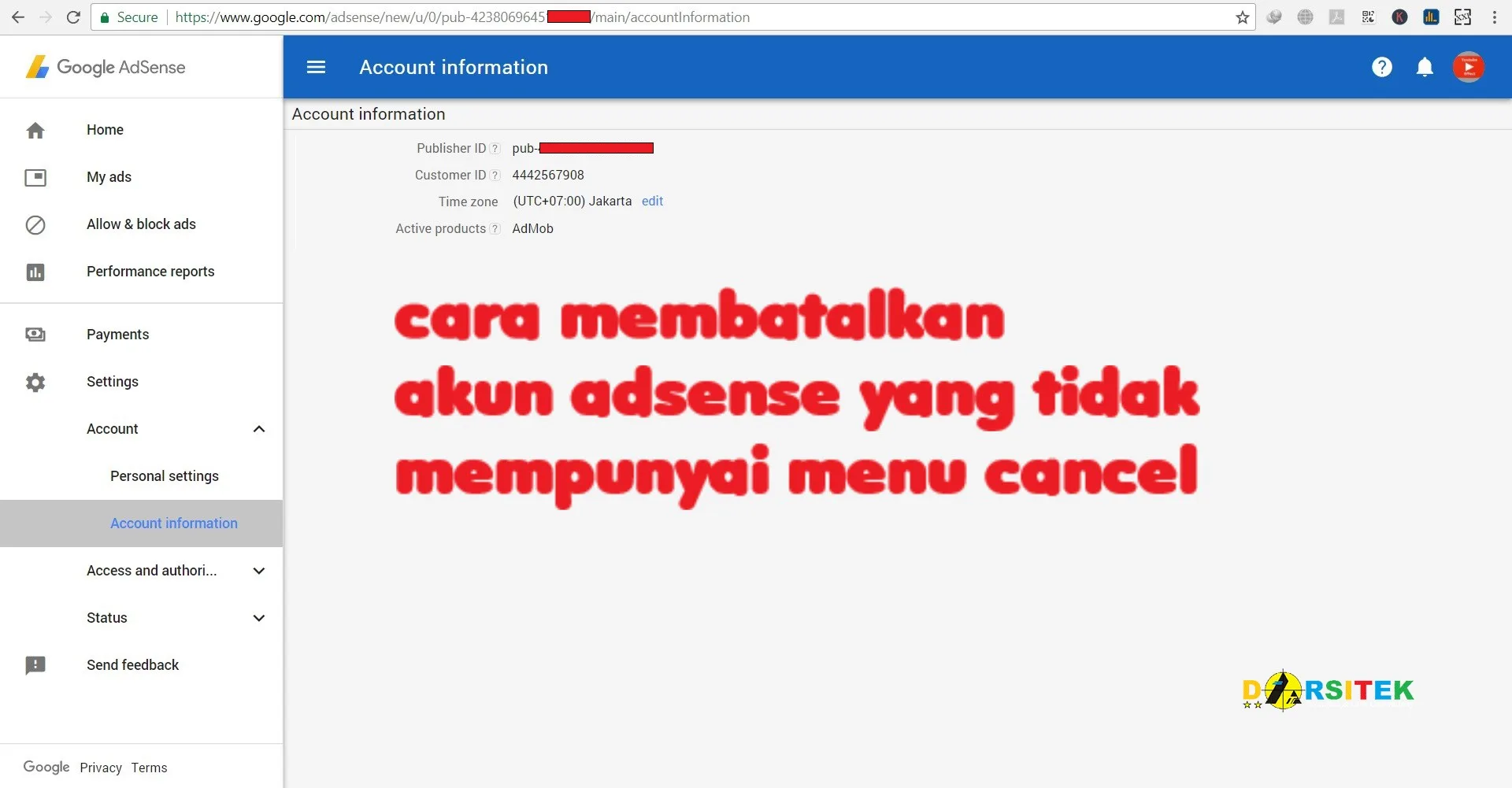
Task: Click the Allow & block ads circle icon
Action: pyautogui.click(x=35, y=224)
